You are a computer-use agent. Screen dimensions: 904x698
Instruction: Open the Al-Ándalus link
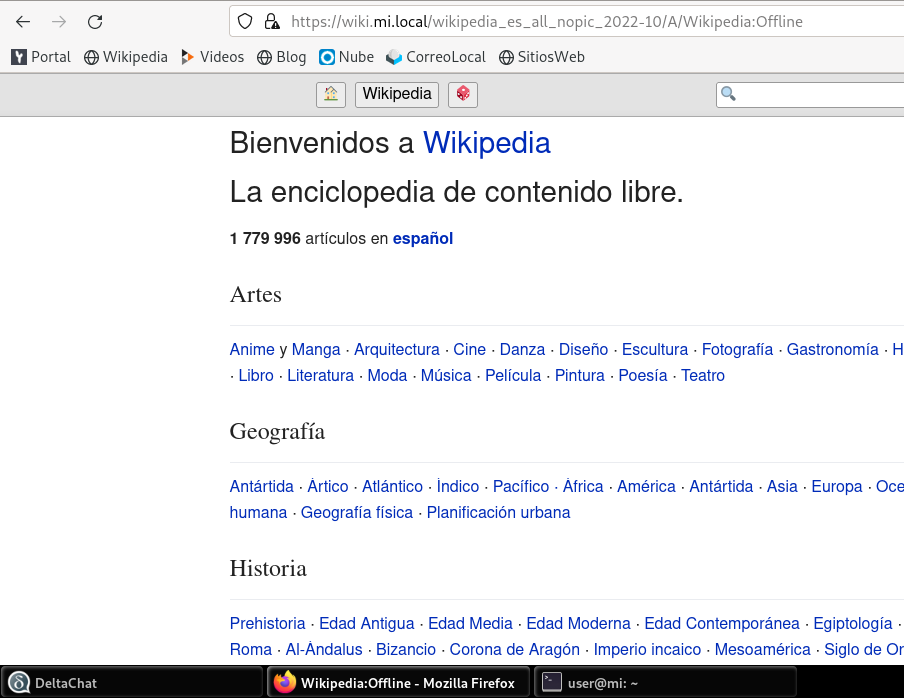tap(324, 649)
